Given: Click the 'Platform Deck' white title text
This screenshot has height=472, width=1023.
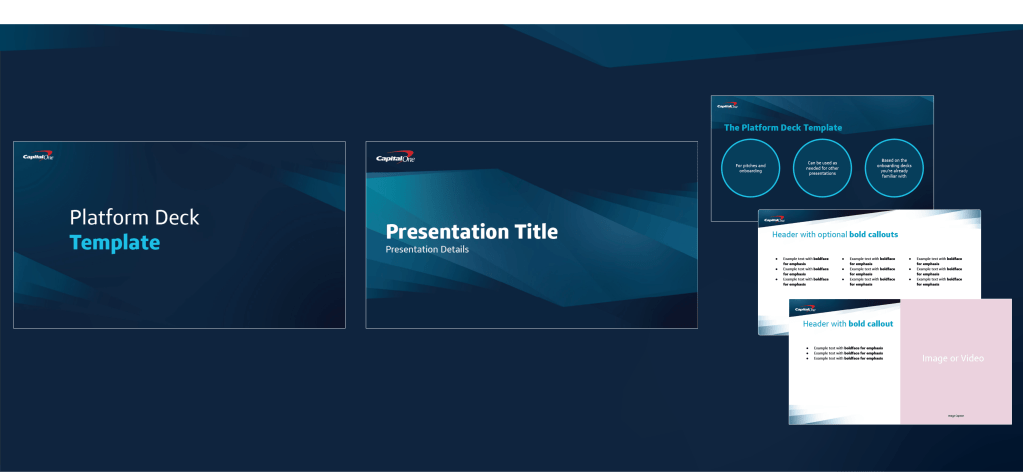Looking at the screenshot, I should [x=134, y=217].
